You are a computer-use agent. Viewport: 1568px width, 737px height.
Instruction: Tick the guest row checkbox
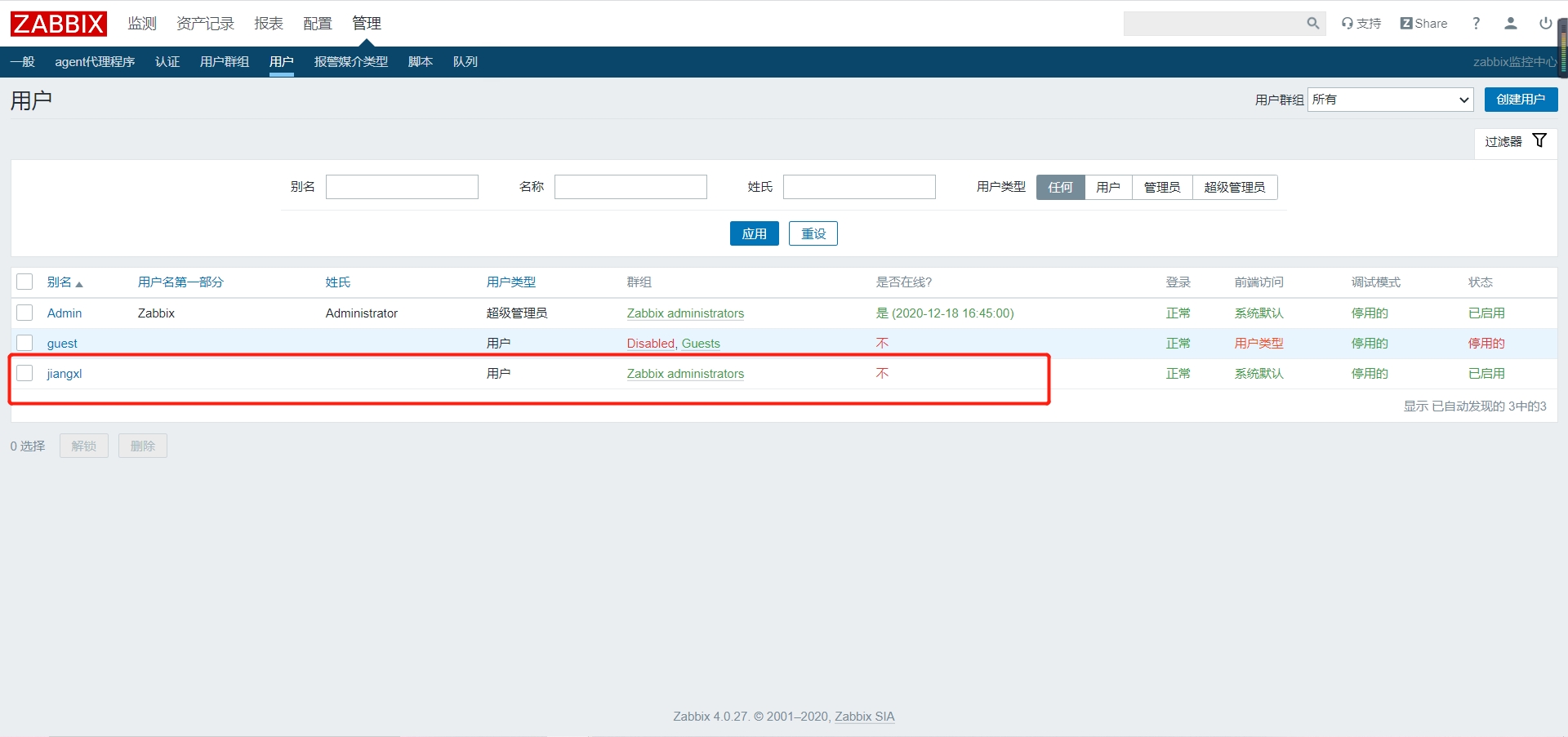point(24,343)
